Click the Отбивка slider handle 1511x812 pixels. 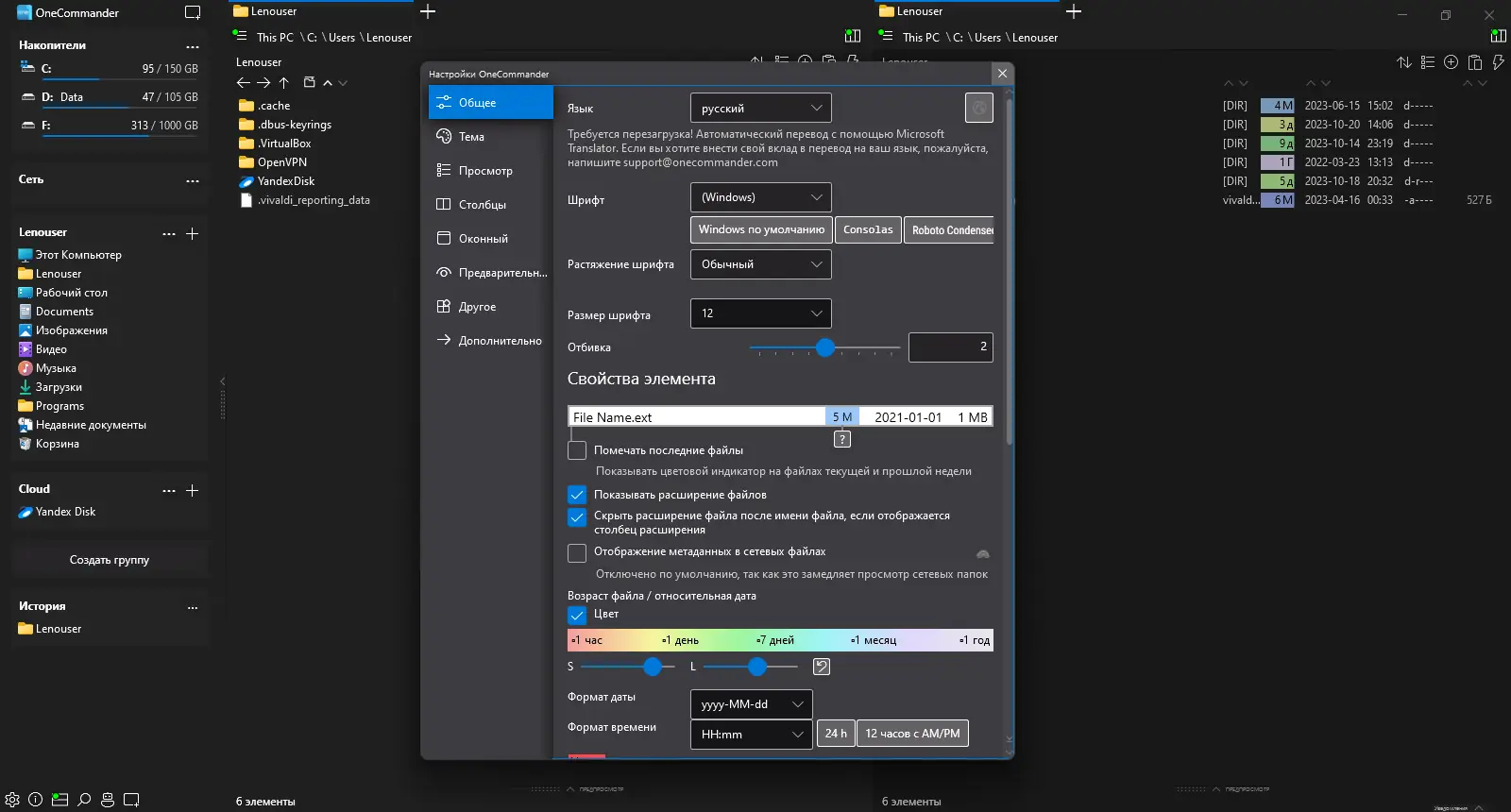coord(825,347)
